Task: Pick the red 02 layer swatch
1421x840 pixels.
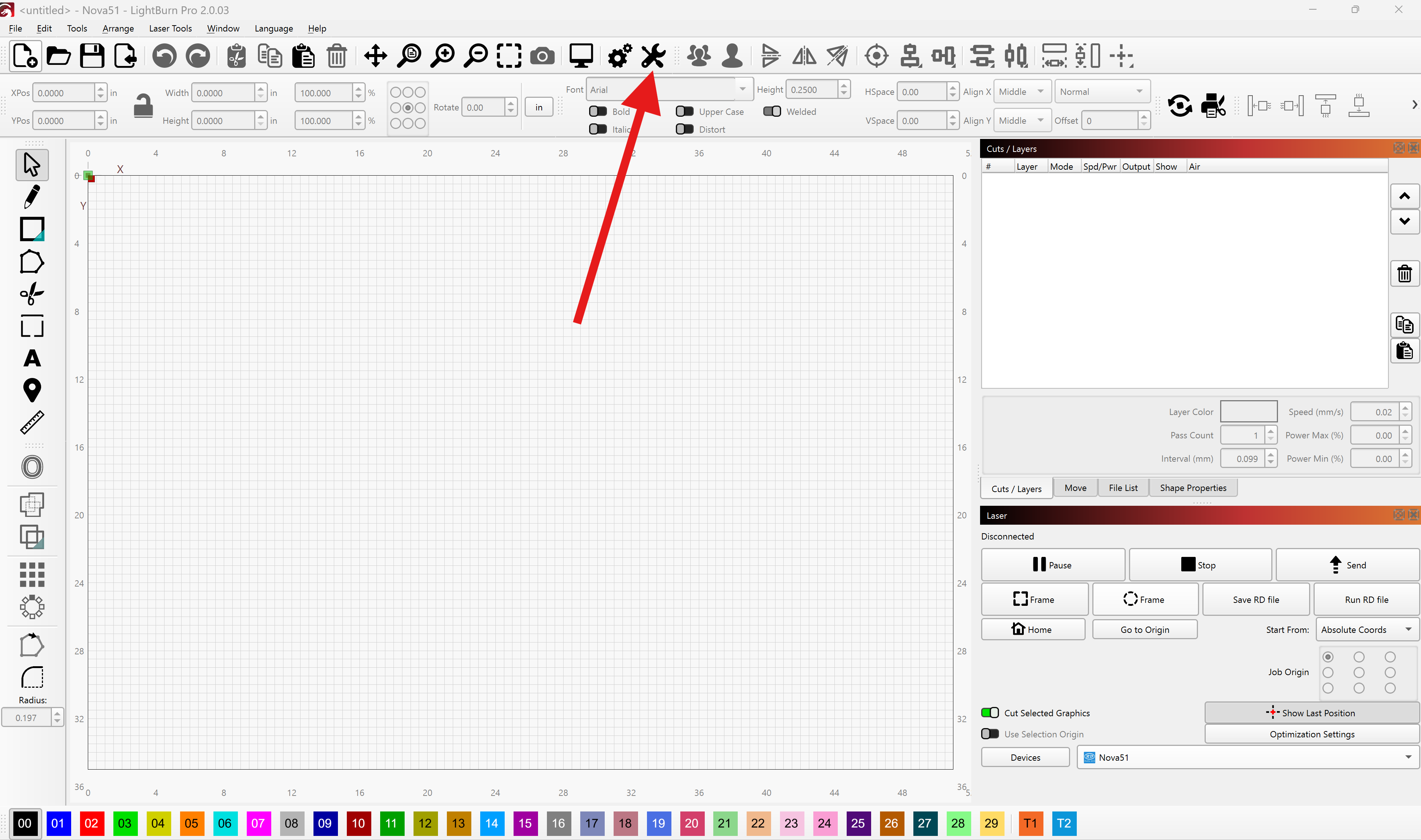Action: click(91, 823)
